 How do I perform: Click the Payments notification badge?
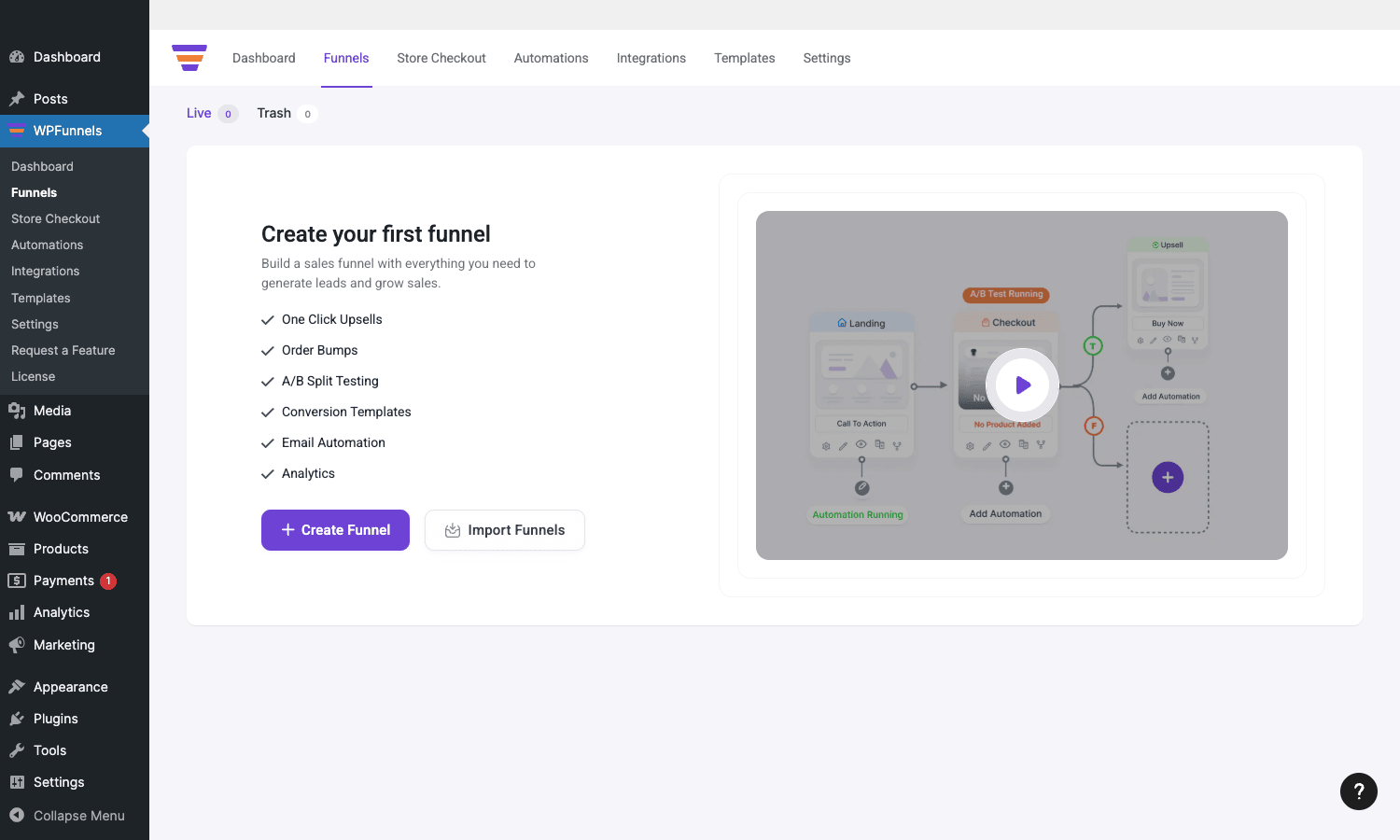pyautogui.click(x=108, y=581)
